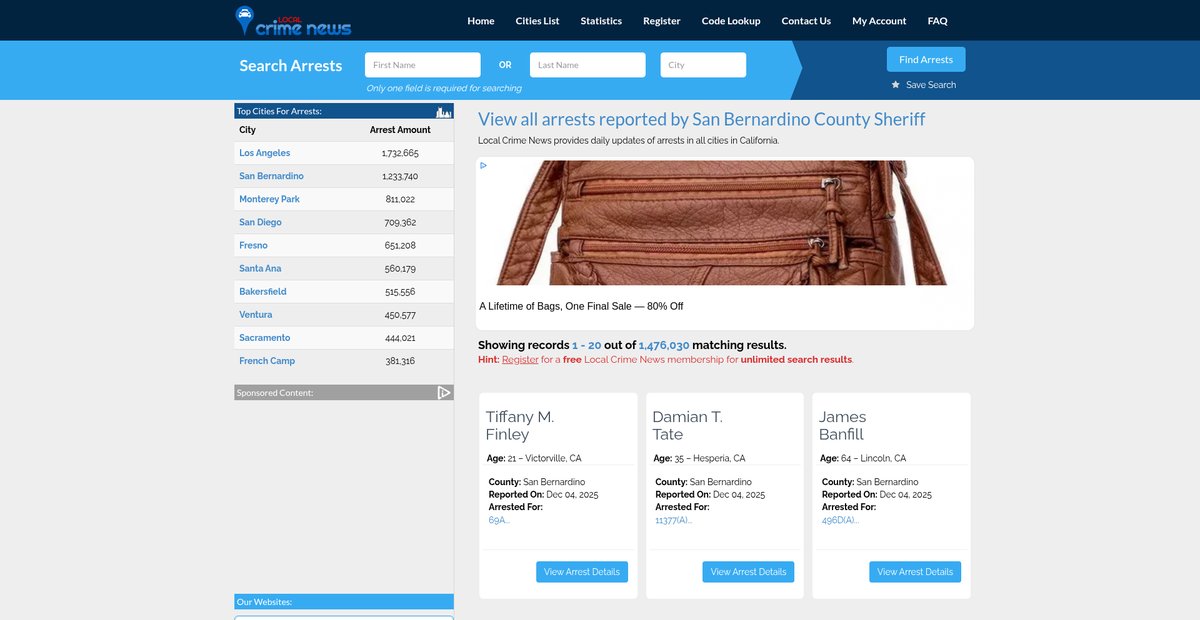This screenshot has height=620, width=1200.
Task: Click the 1,476,030 matching results number
Action: pos(664,345)
